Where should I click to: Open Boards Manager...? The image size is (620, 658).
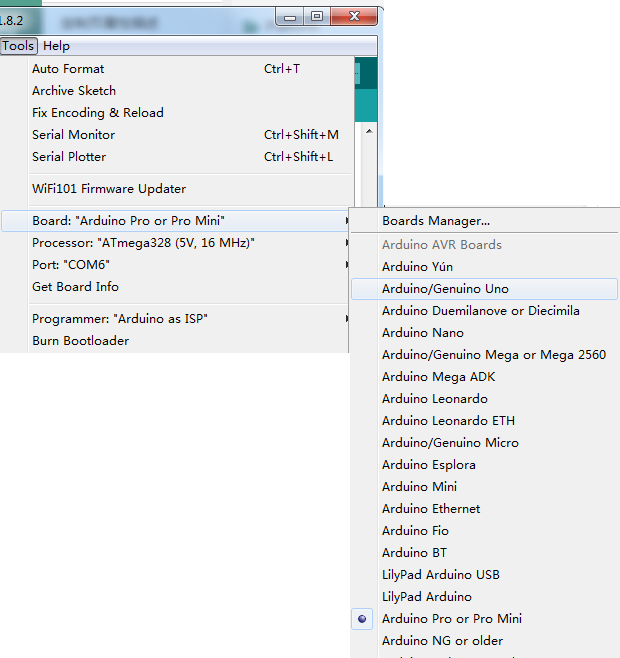pos(484,221)
